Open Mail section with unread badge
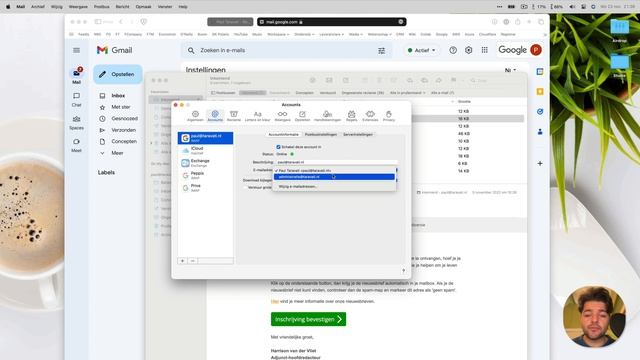Screen dimensions: 640x360 76,76
